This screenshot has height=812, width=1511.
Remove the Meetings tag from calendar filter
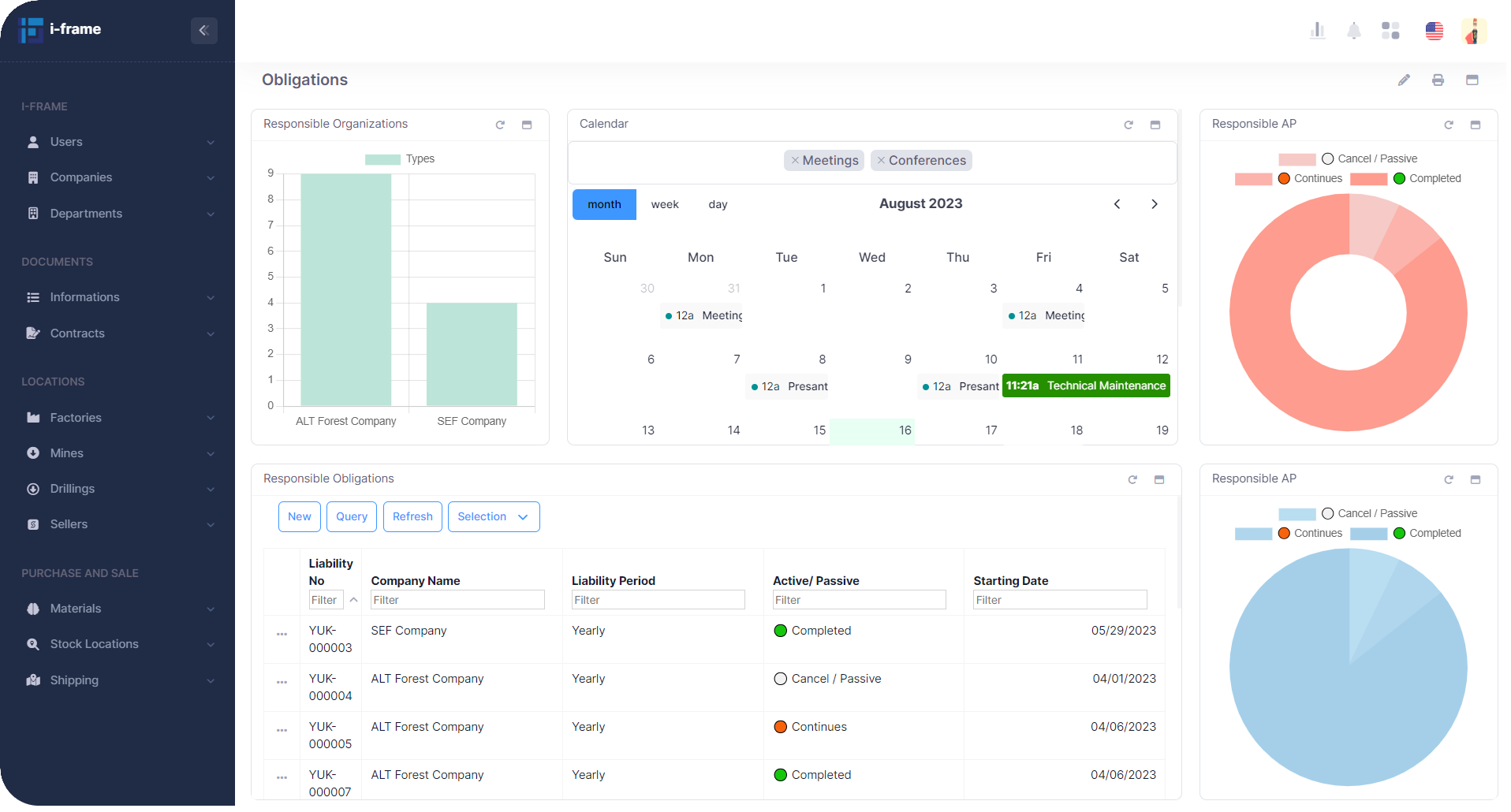tap(795, 161)
